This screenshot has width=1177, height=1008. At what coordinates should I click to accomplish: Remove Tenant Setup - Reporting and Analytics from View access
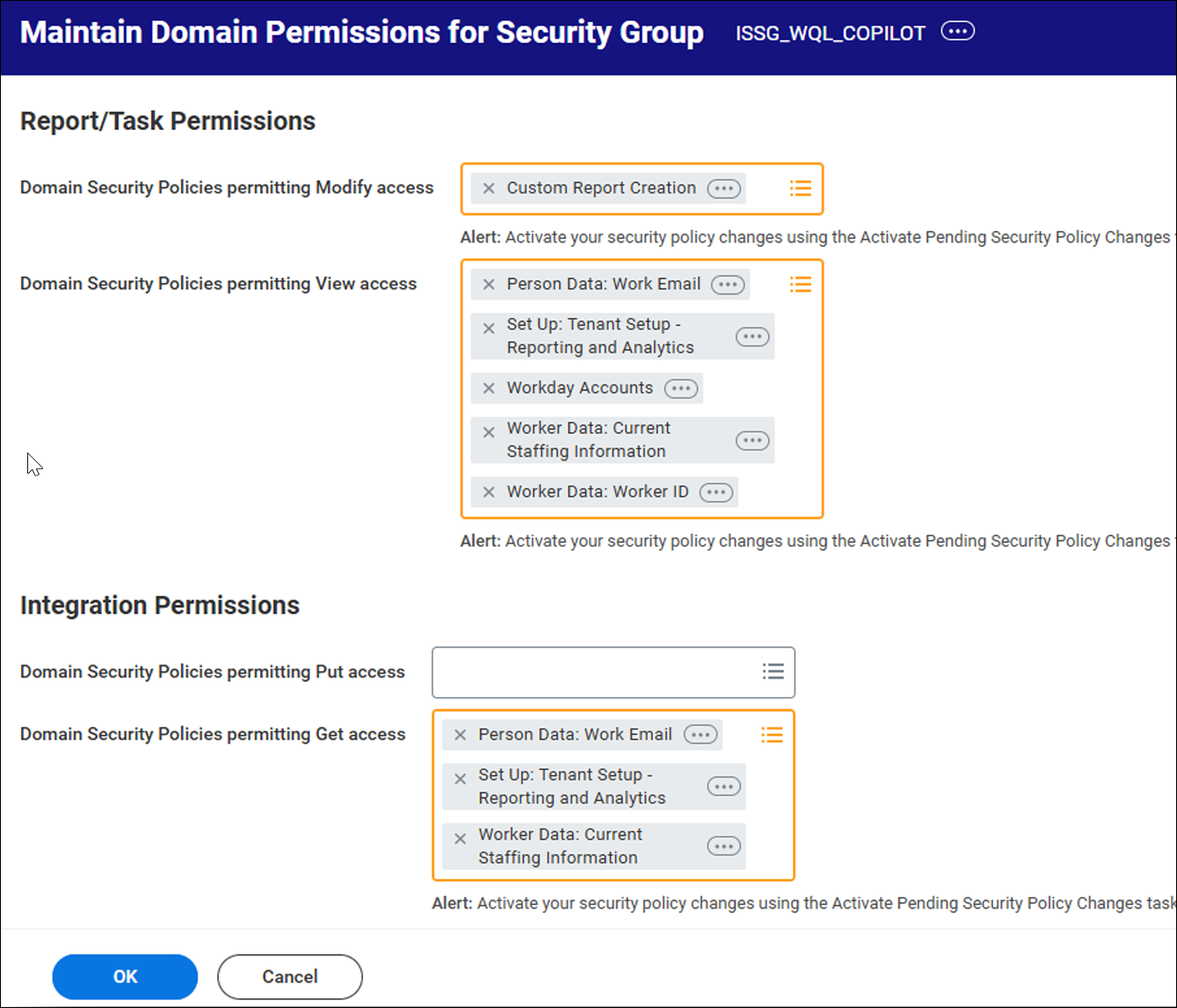pos(489,329)
